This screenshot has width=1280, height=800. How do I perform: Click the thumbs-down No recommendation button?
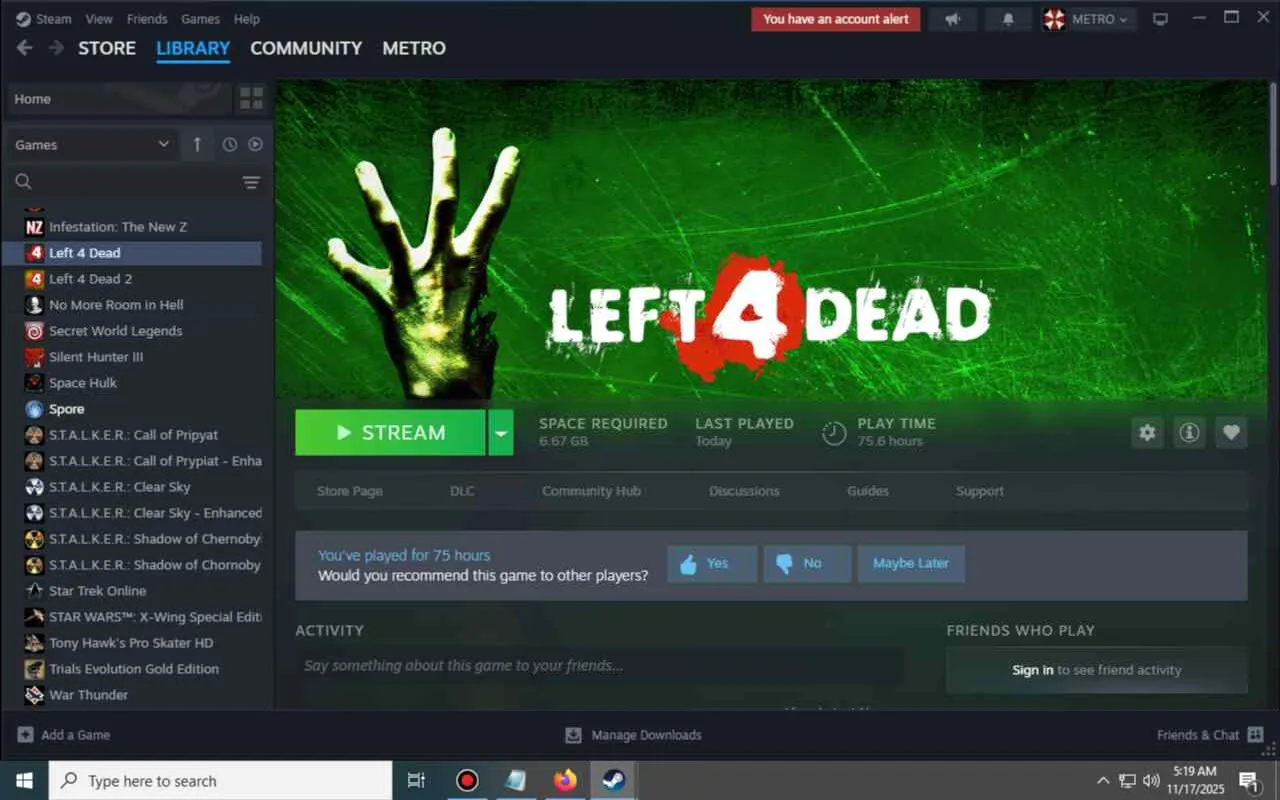click(807, 564)
